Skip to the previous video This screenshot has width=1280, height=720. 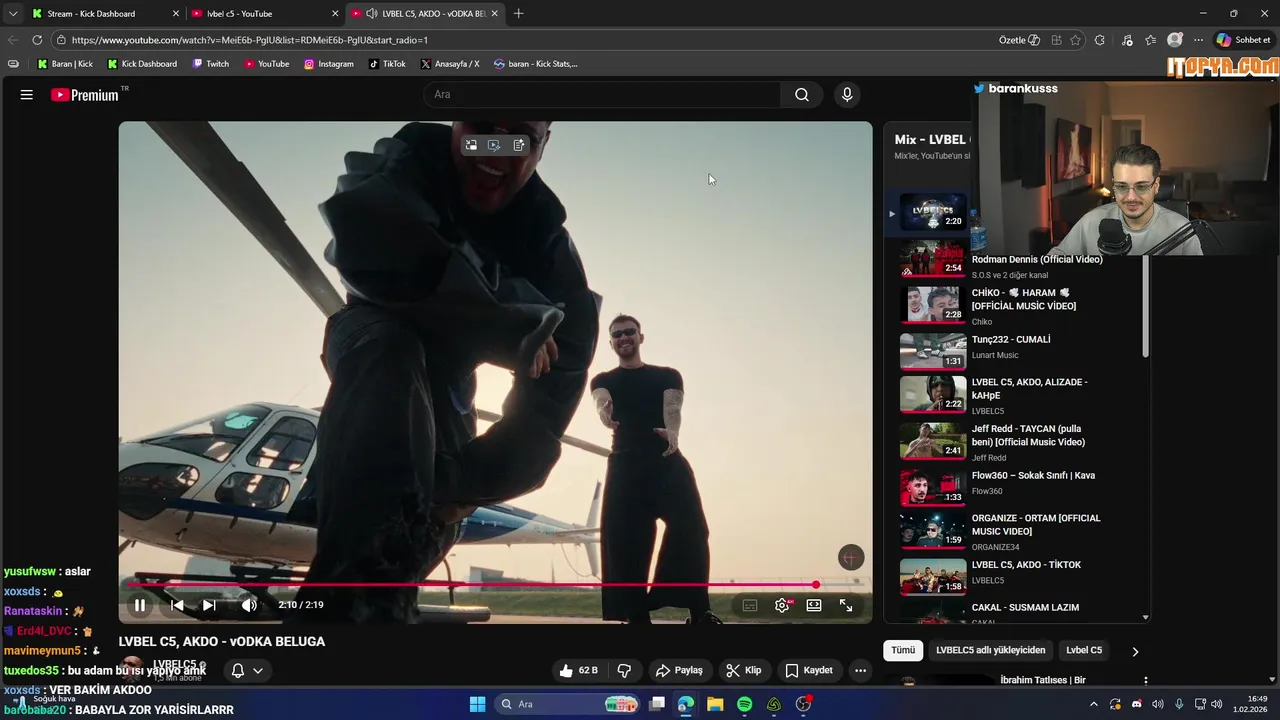(177, 605)
